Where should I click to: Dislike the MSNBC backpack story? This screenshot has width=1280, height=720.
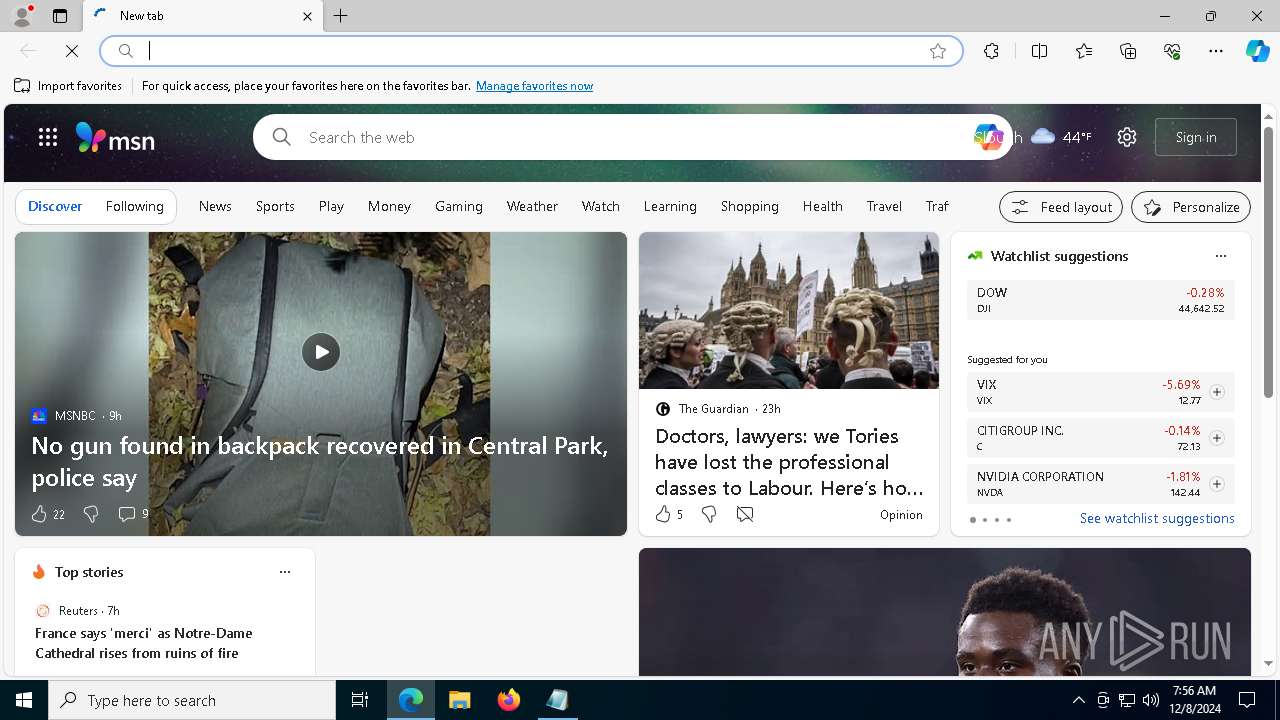tap(91, 514)
